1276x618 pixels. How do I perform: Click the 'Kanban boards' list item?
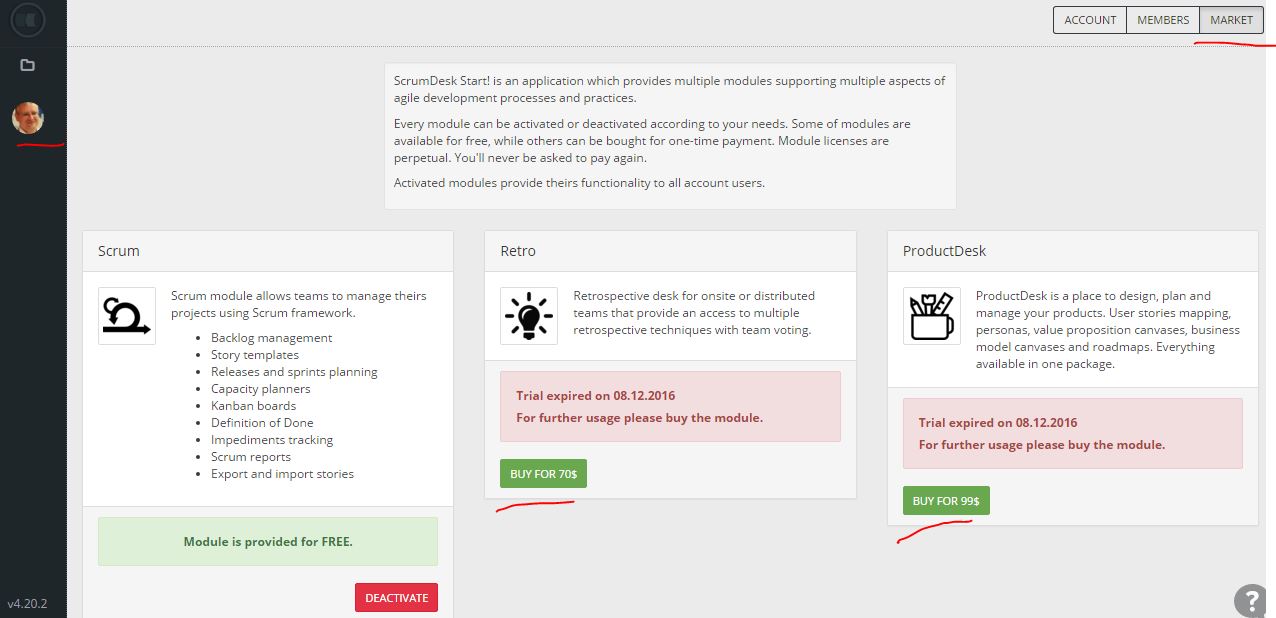click(253, 406)
